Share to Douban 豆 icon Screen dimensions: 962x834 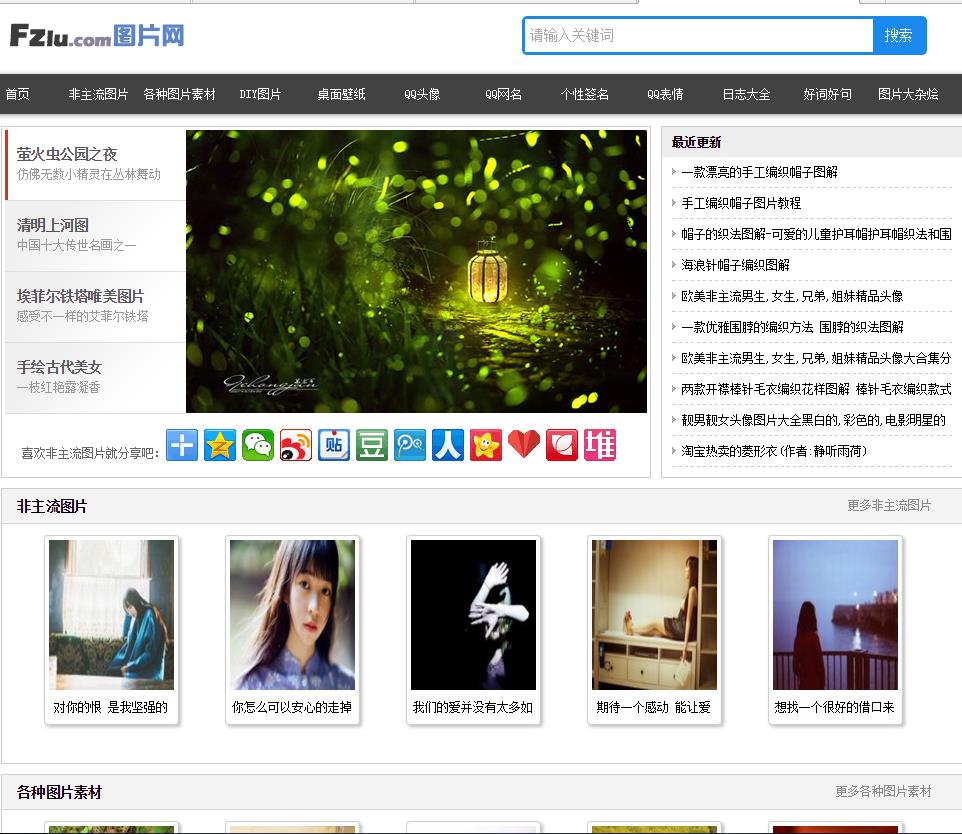tap(372, 445)
